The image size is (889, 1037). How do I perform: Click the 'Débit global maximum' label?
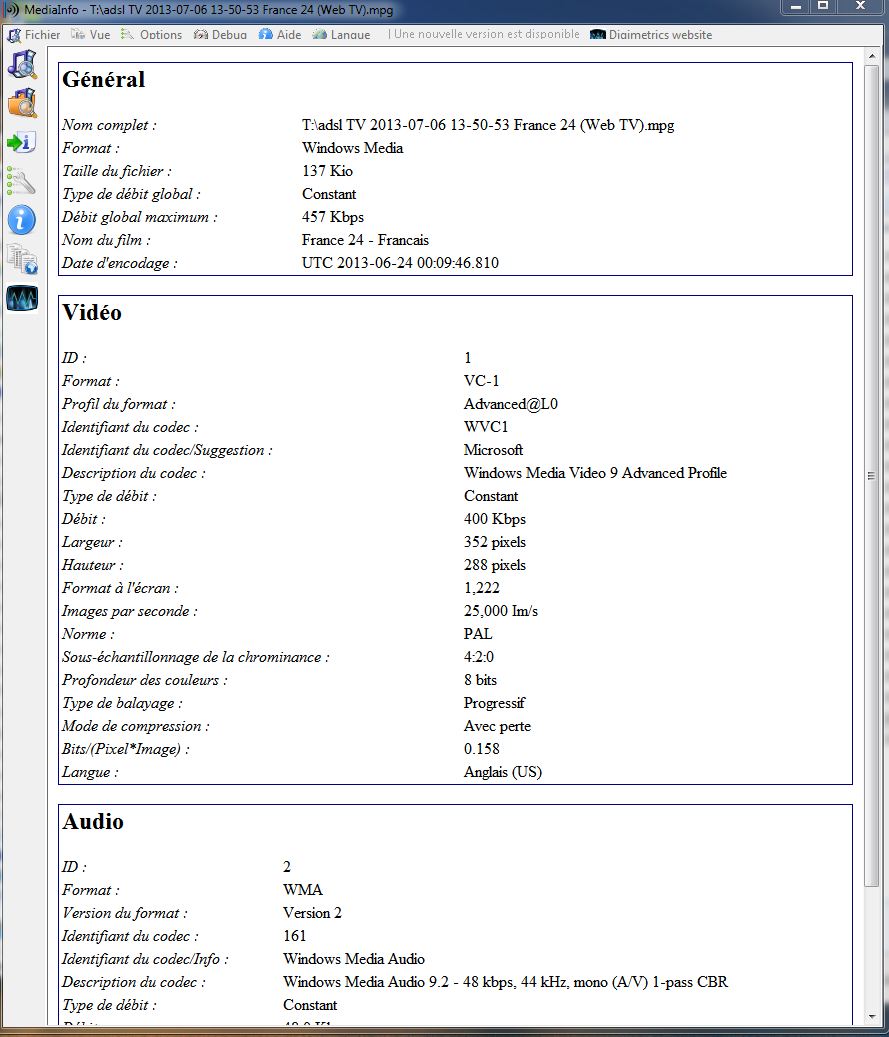(x=140, y=217)
